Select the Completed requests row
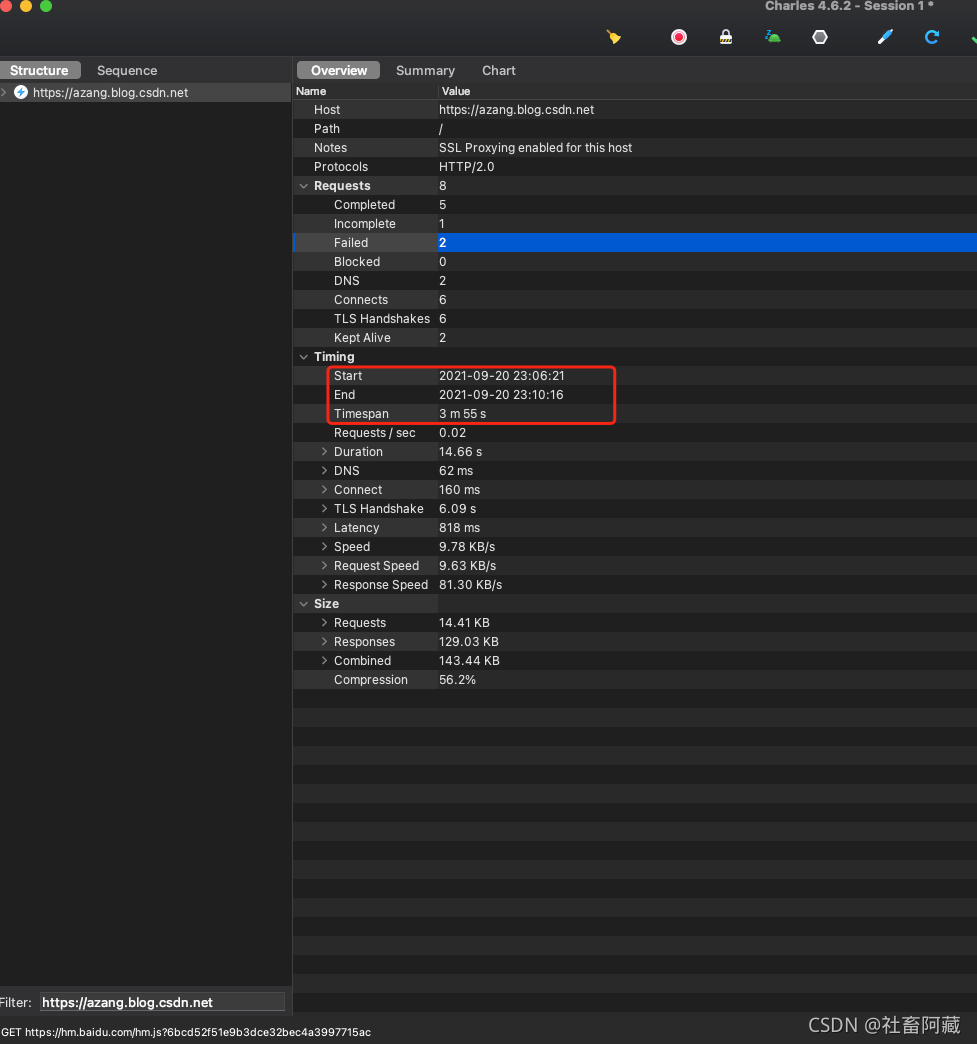This screenshot has height=1044, width=977. pos(635,204)
